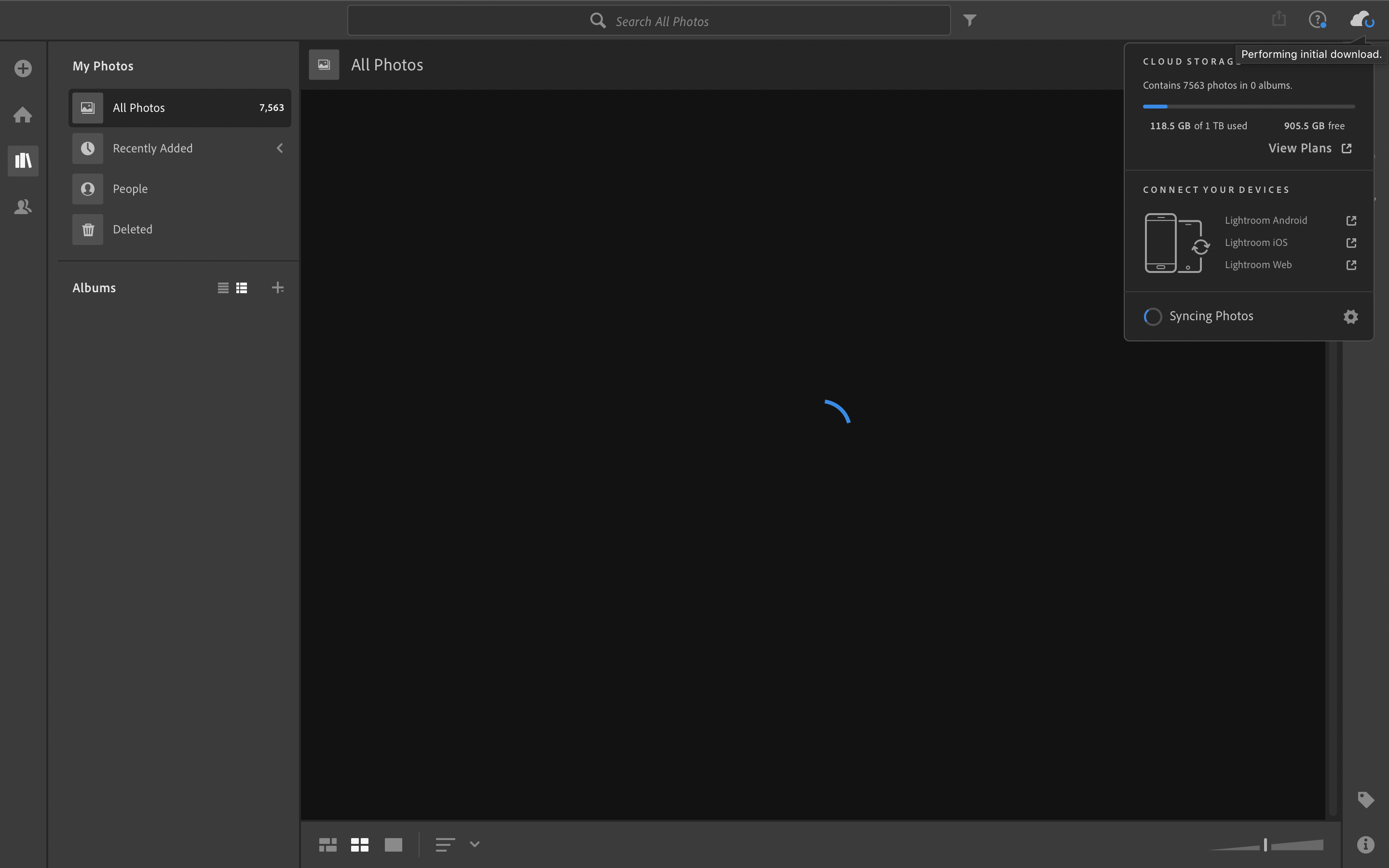This screenshot has width=1389, height=868.
Task: Open the Lightroom iOS link
Action: (1290, 243)
